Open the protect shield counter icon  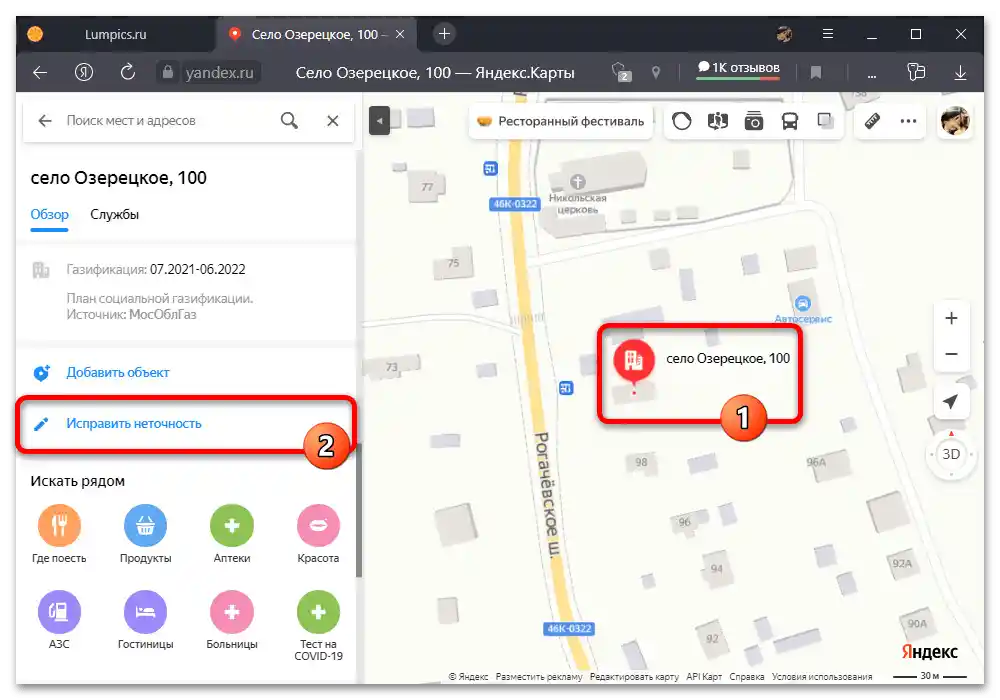(x=621, y=72)
